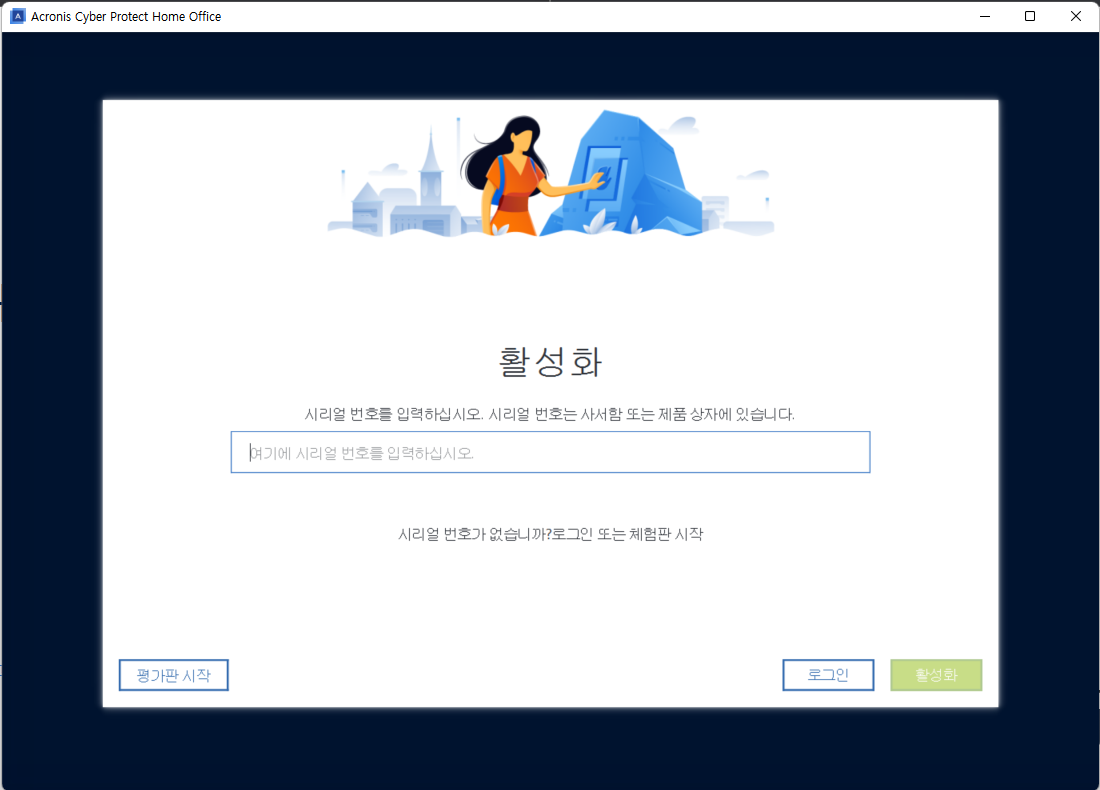Close the Acronis Cyber Protect window
The image size is (1100, 790).
point(1075,16)
